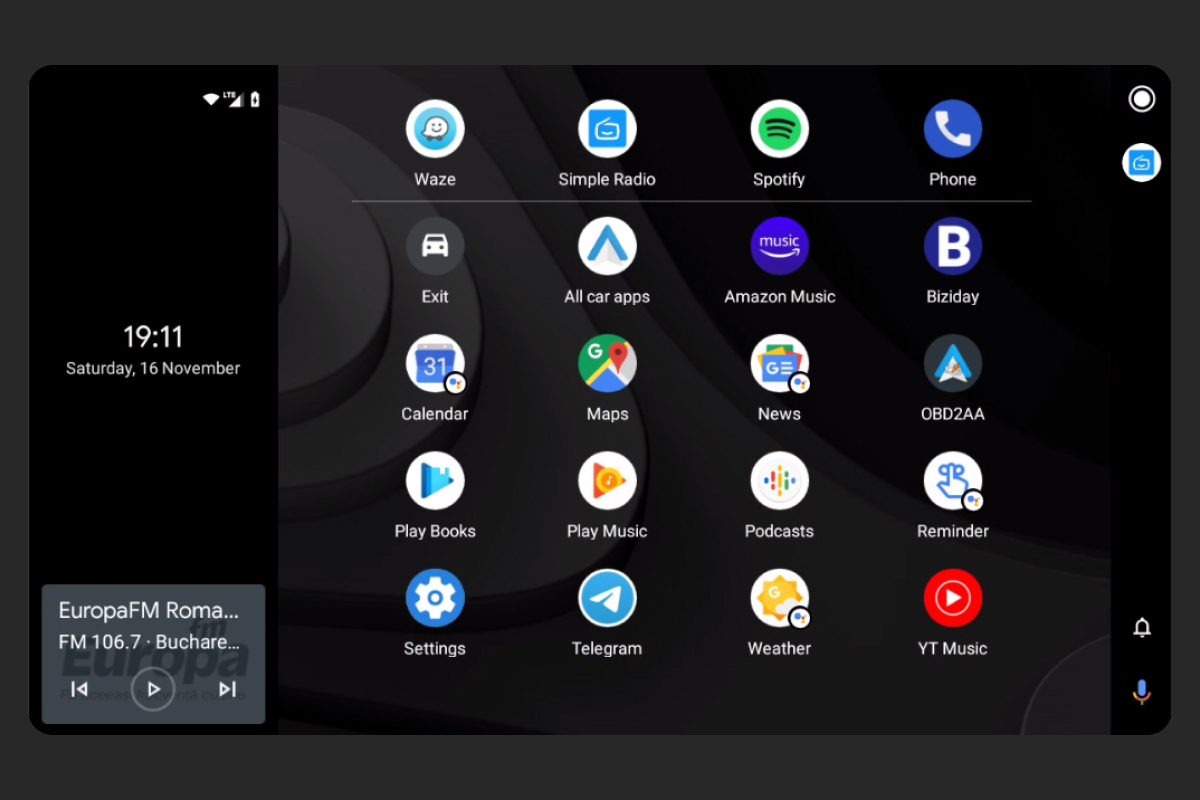Activate voice assistant with the microphone icon

coord(1141,689)
